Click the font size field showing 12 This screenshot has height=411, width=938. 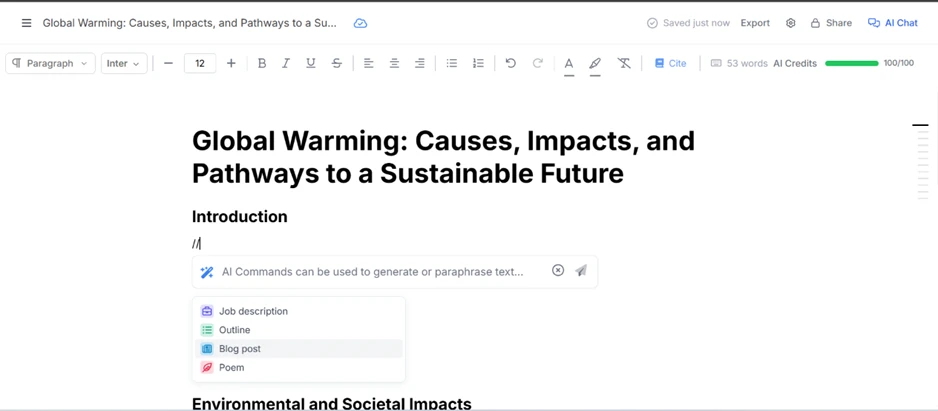click(200, 63)
